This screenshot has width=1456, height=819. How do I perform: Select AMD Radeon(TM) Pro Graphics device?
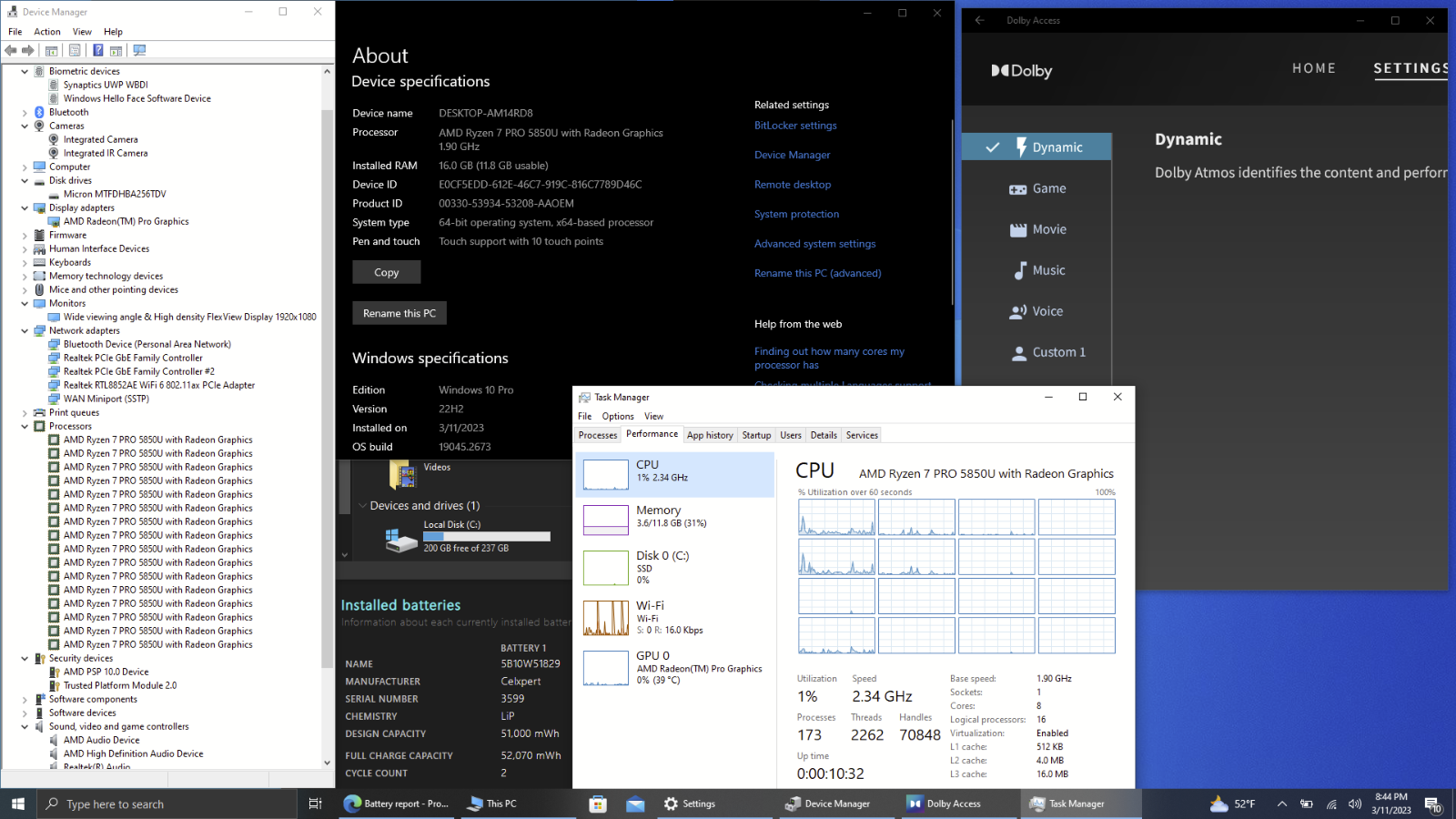pyautogui.click(x=126, y=222)
